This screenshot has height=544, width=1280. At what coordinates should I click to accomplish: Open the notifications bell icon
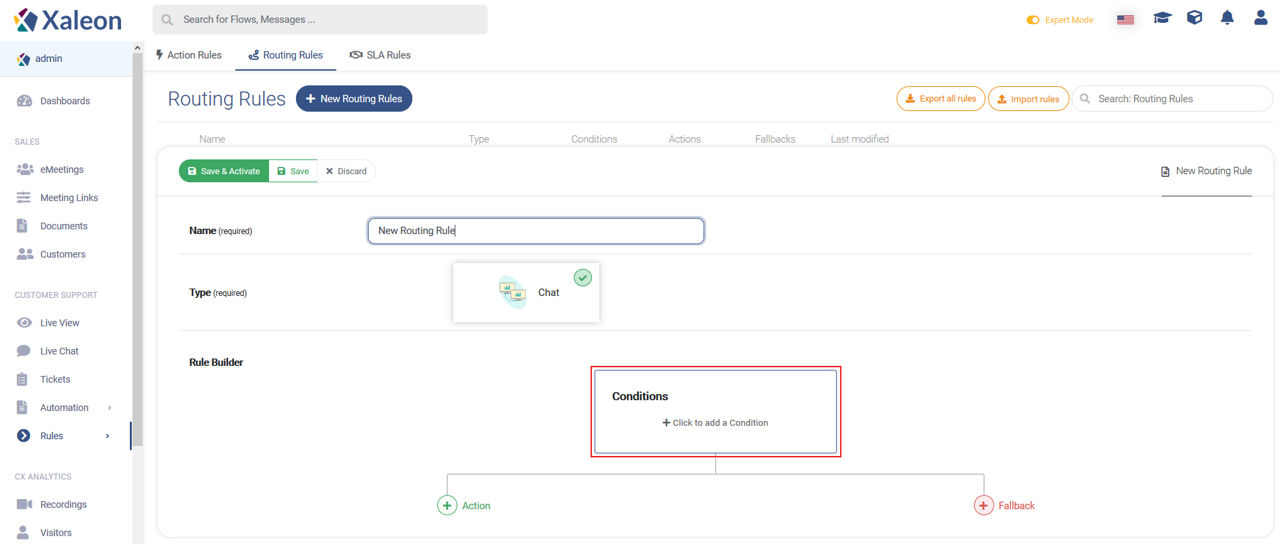click(x=1227, y=18)
